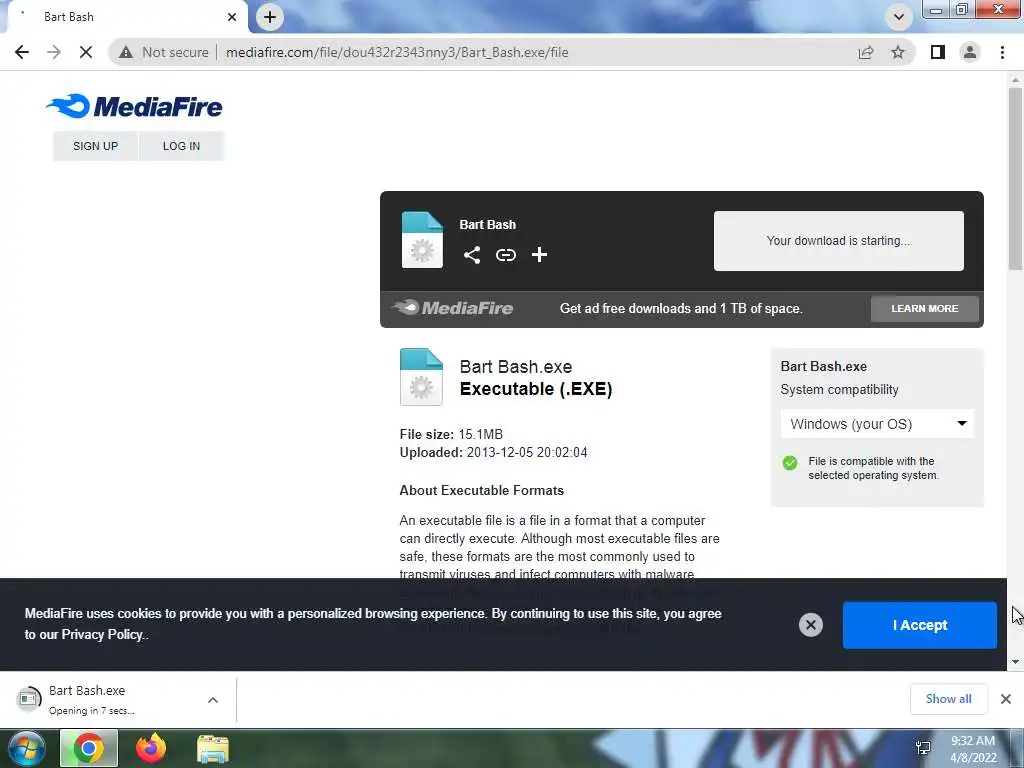Click Chrome icon in taskbar
This screenshot has height=768, width=1024.
pyautogui.click(x=89, y=748)
